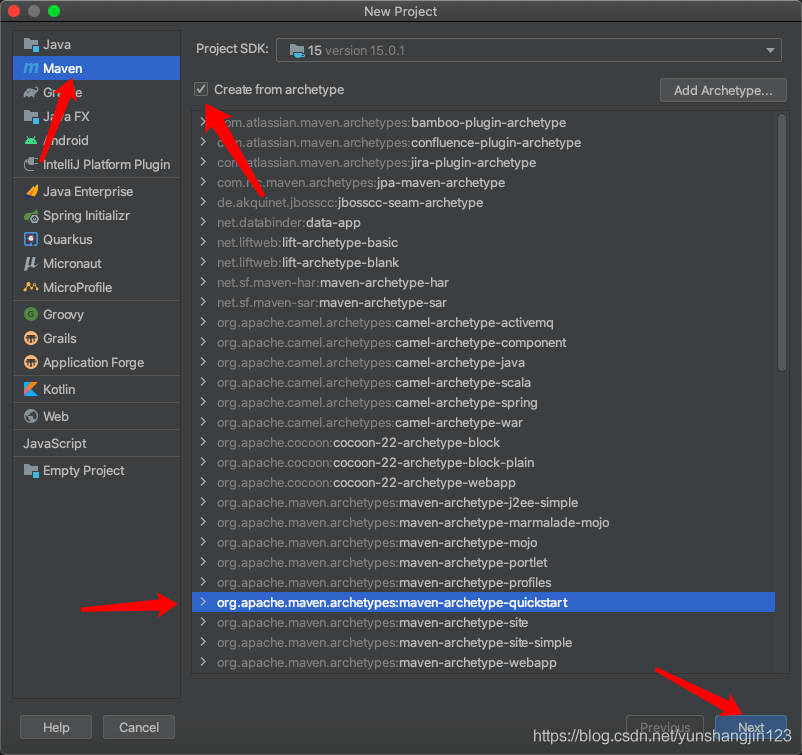This screenshot has width=802, height=755.
Task: Click the Cancel button
Action: point(139,727)
